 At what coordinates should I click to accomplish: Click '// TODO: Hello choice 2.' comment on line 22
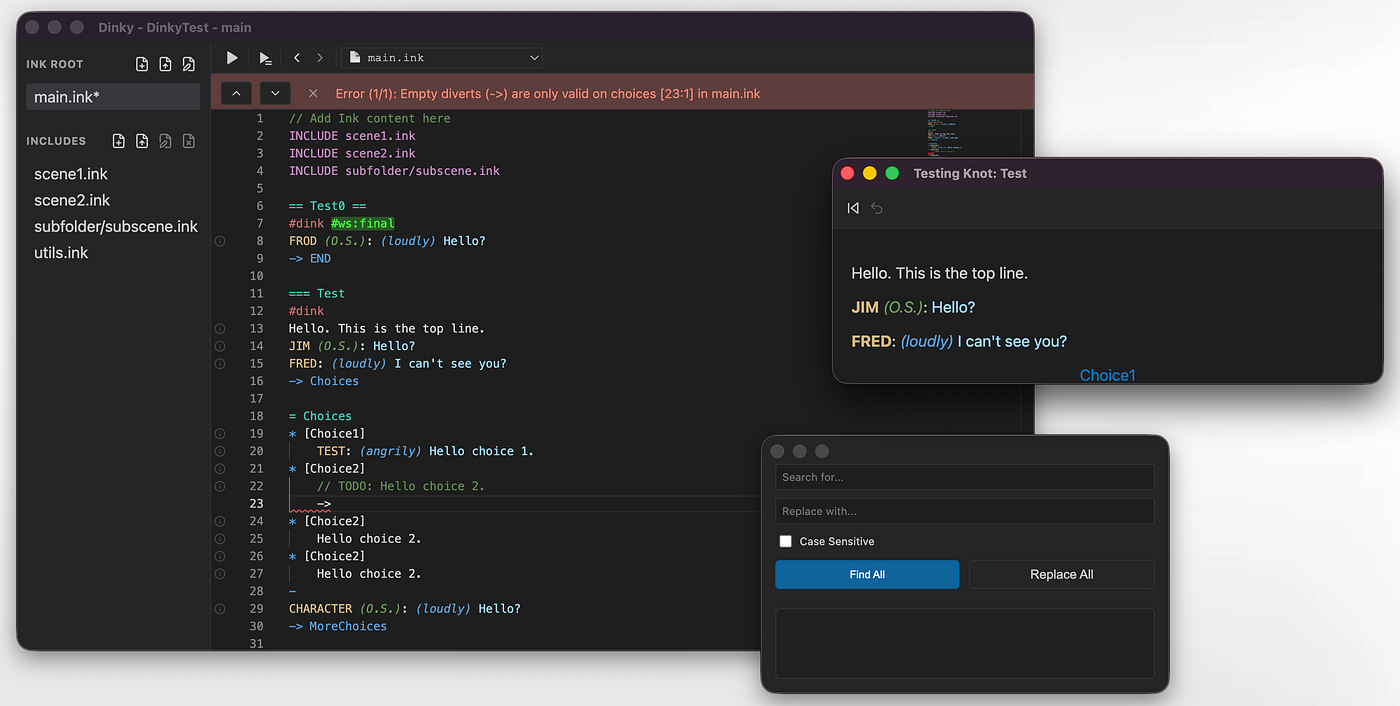[401, 486]
